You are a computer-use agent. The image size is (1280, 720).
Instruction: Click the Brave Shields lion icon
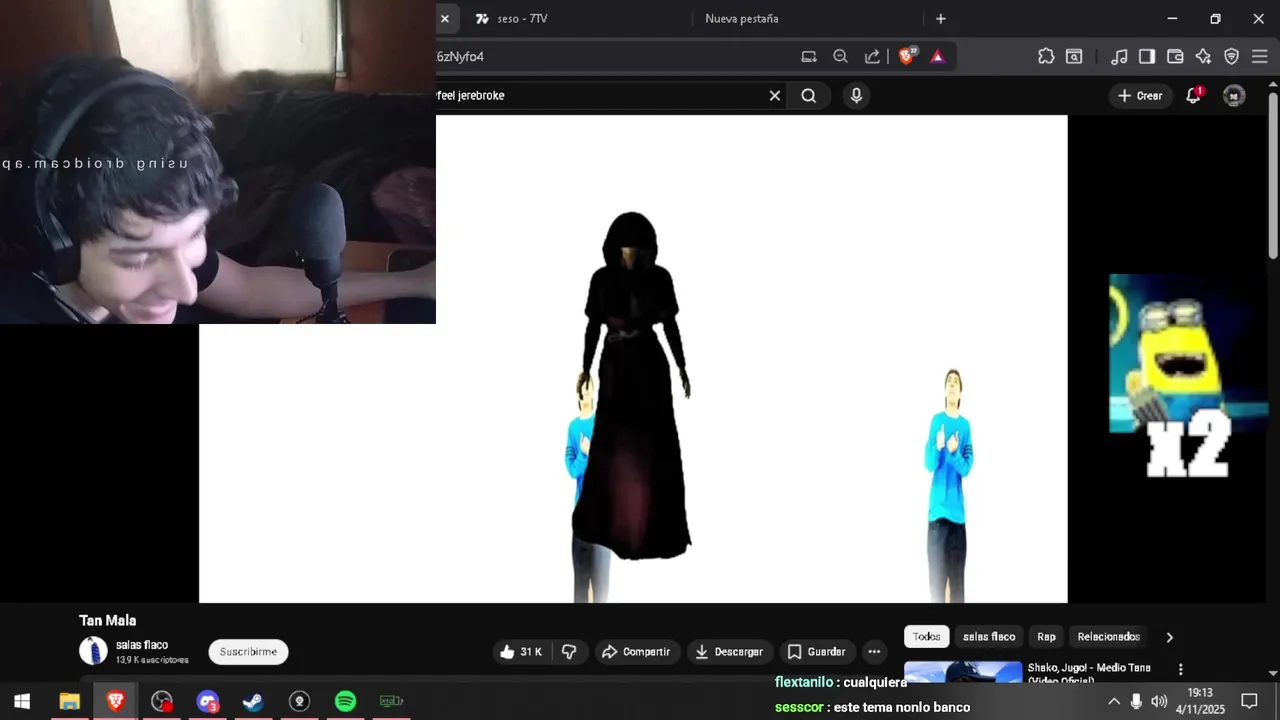tap(907, 56)
